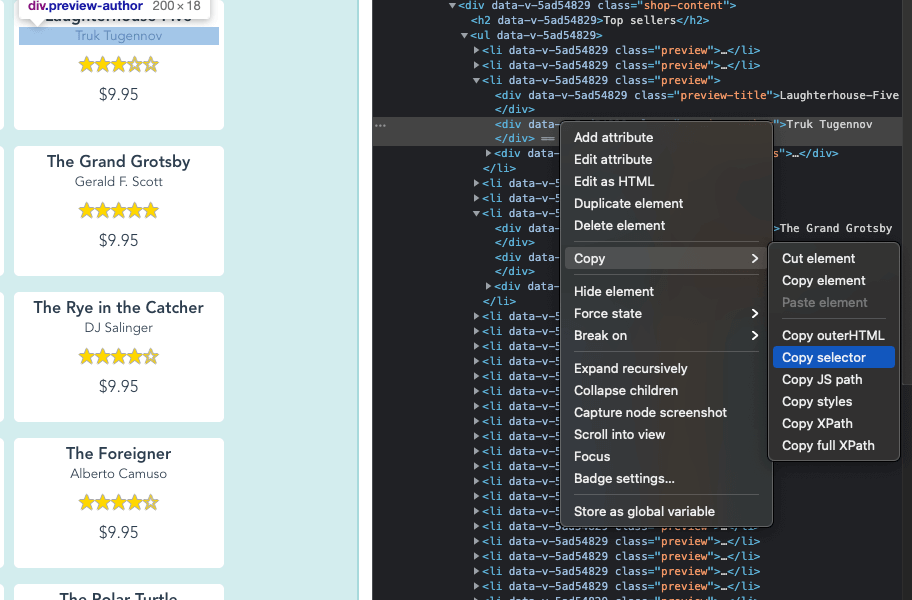Click The Grand Grotsby book title
912x600 pixels.
click(x=119, y=162)
